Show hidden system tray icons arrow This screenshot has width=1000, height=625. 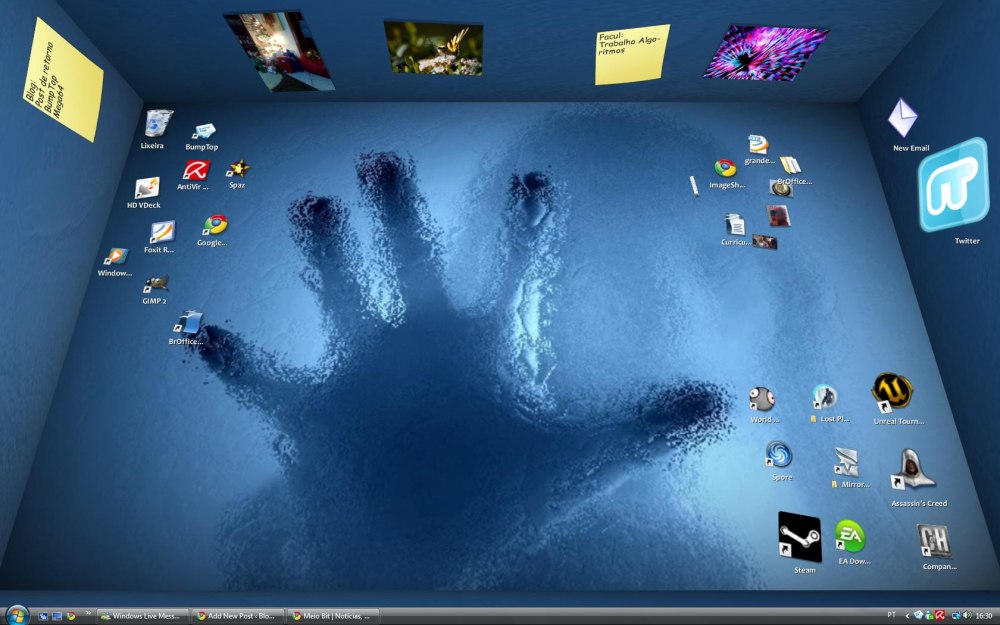pyautogui.click(x=907, y=616)
